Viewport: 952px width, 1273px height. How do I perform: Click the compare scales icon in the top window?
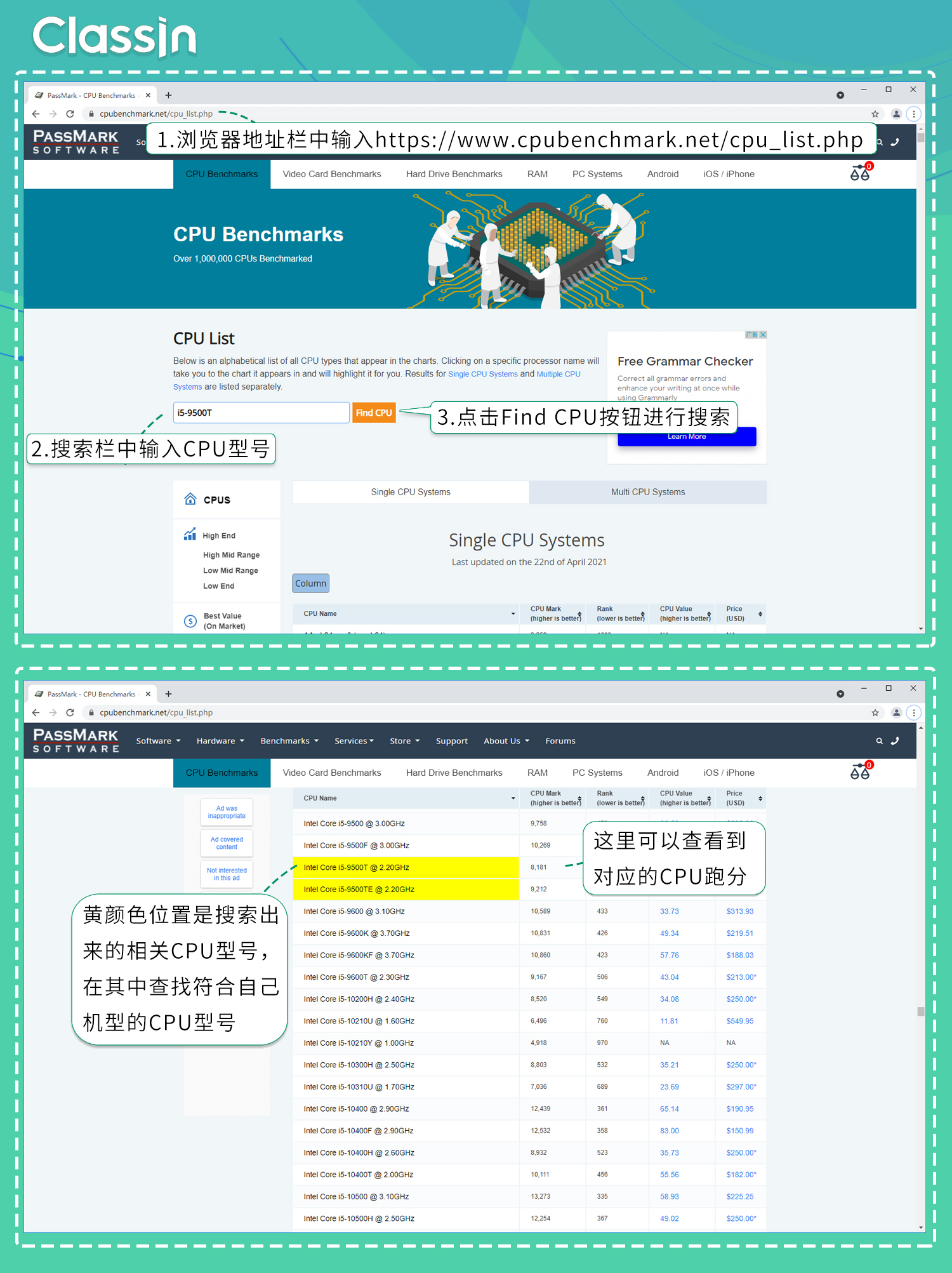(861, 172)
